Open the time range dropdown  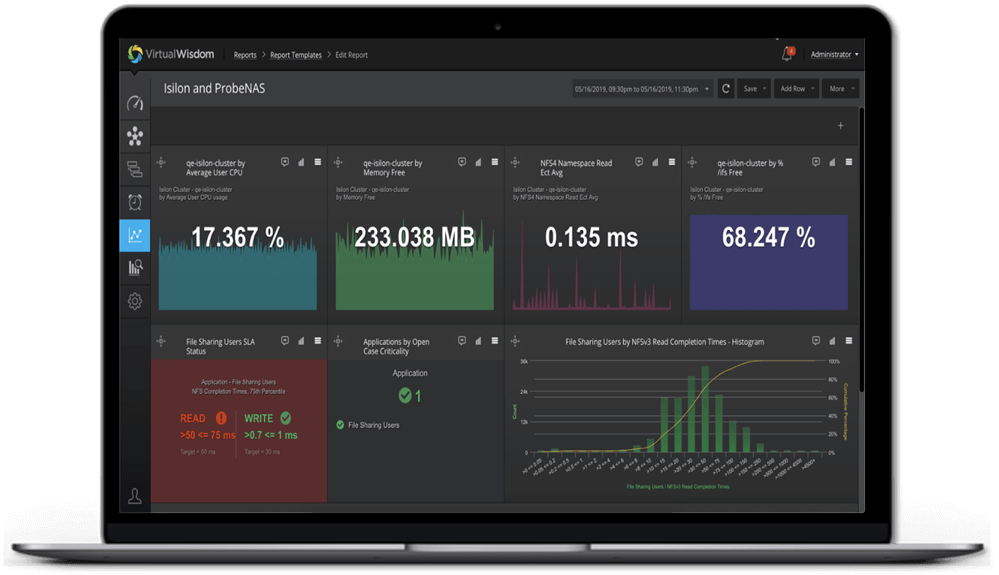coord(642,89)
